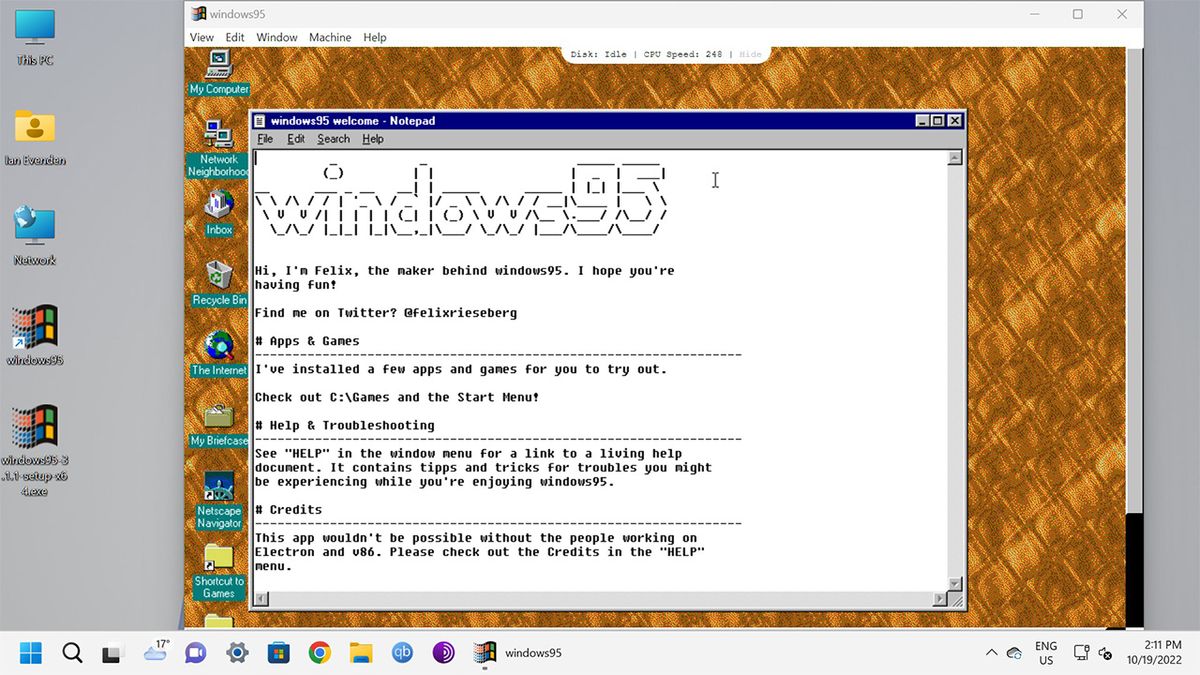Open the network tray icon
1200x675 pixels.
(x=1081, y=653)
